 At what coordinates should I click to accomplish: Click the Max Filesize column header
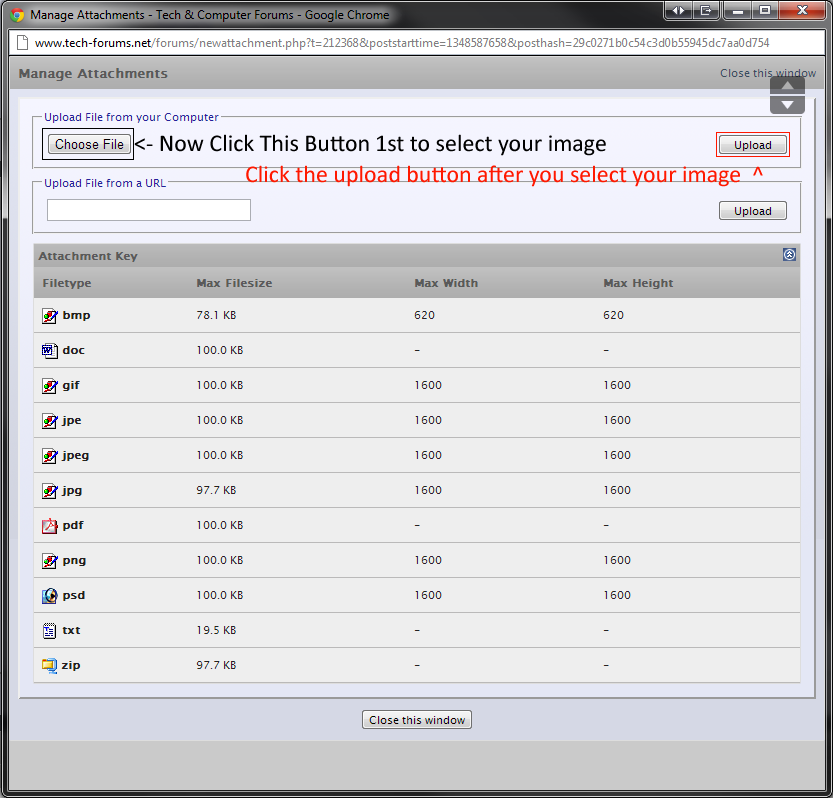click(234, 283)
